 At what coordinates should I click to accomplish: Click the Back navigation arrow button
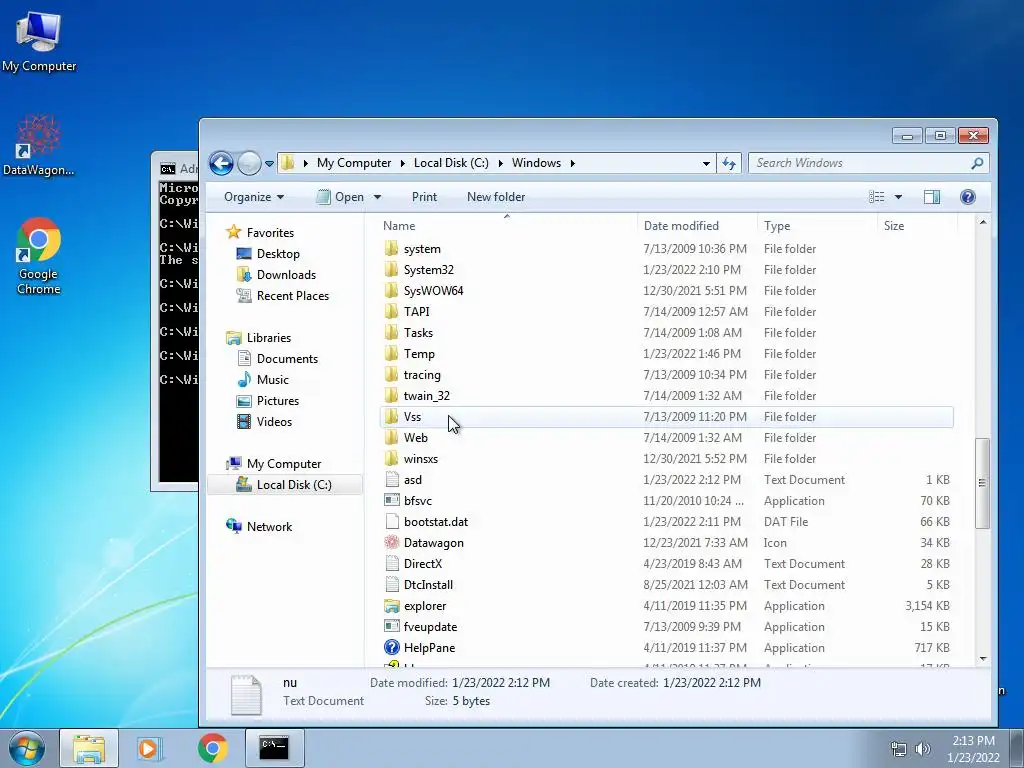pos(221,163)
